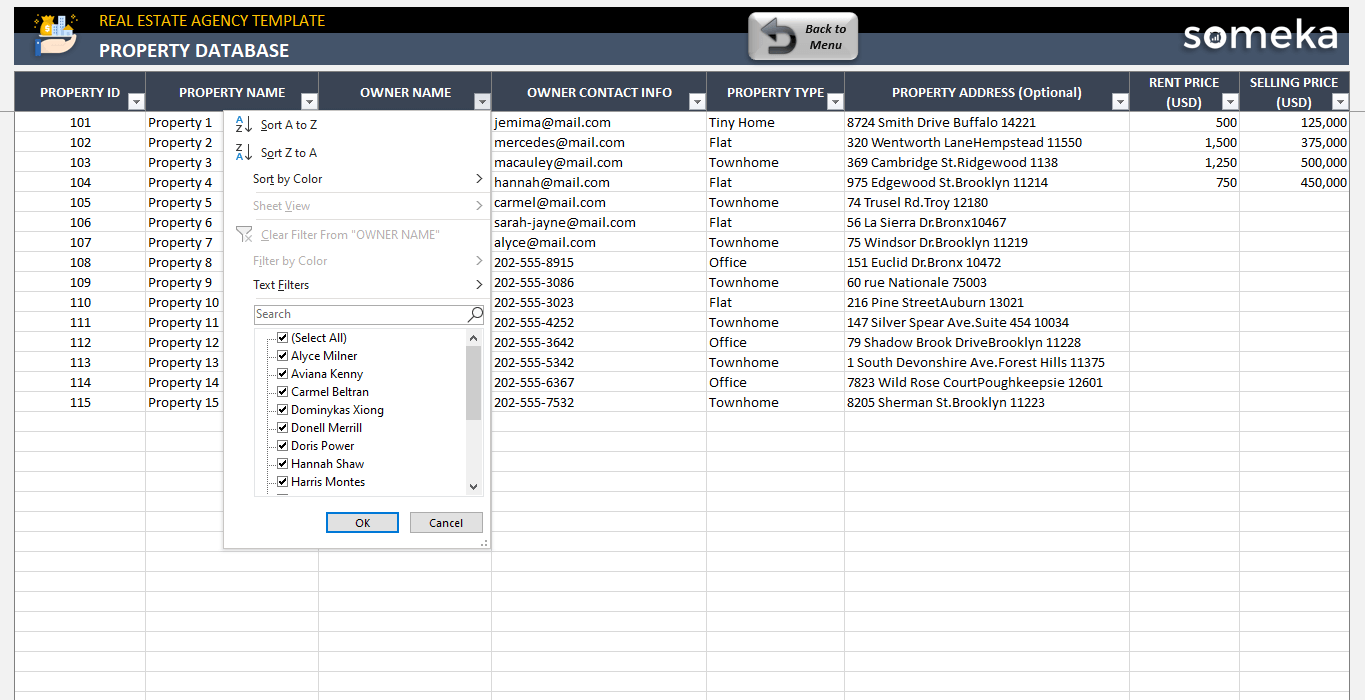The image size is (1365, 700).
Task: Click the someka logo
Action: coord(1259,35)
